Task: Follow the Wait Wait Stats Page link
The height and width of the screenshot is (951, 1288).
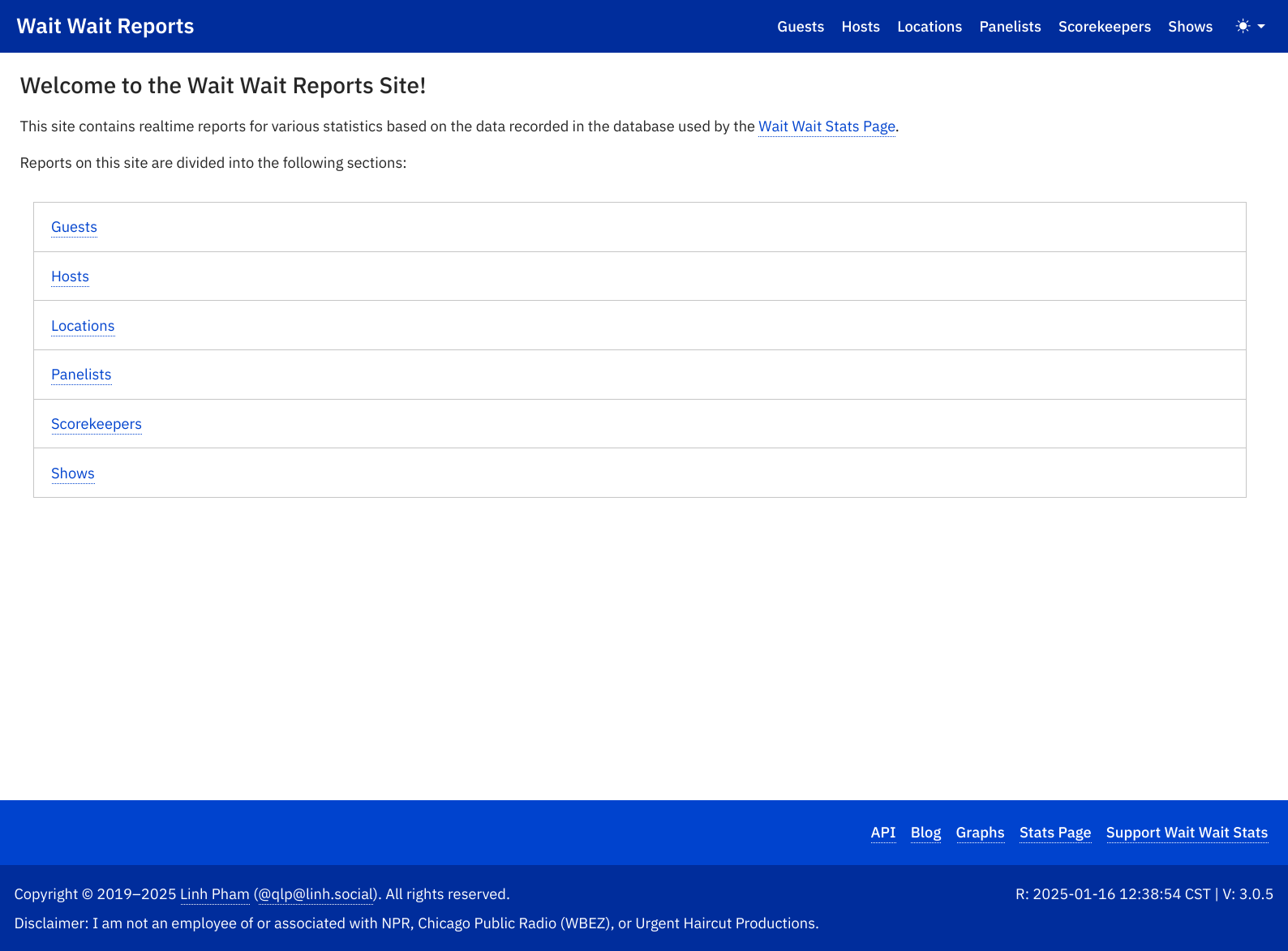Action: [x=826, y=126]
